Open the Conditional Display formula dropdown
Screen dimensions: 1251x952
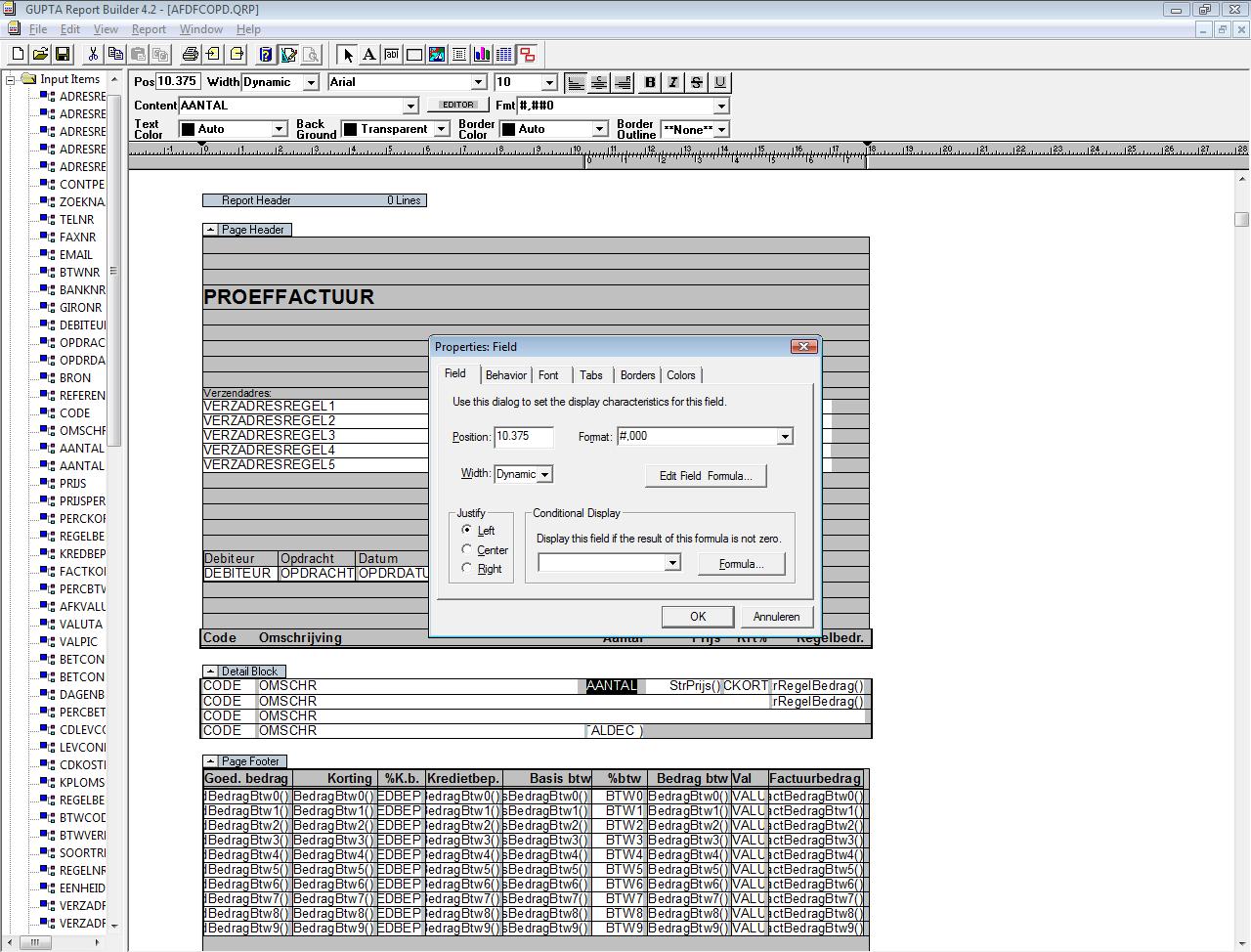(671, 563)
